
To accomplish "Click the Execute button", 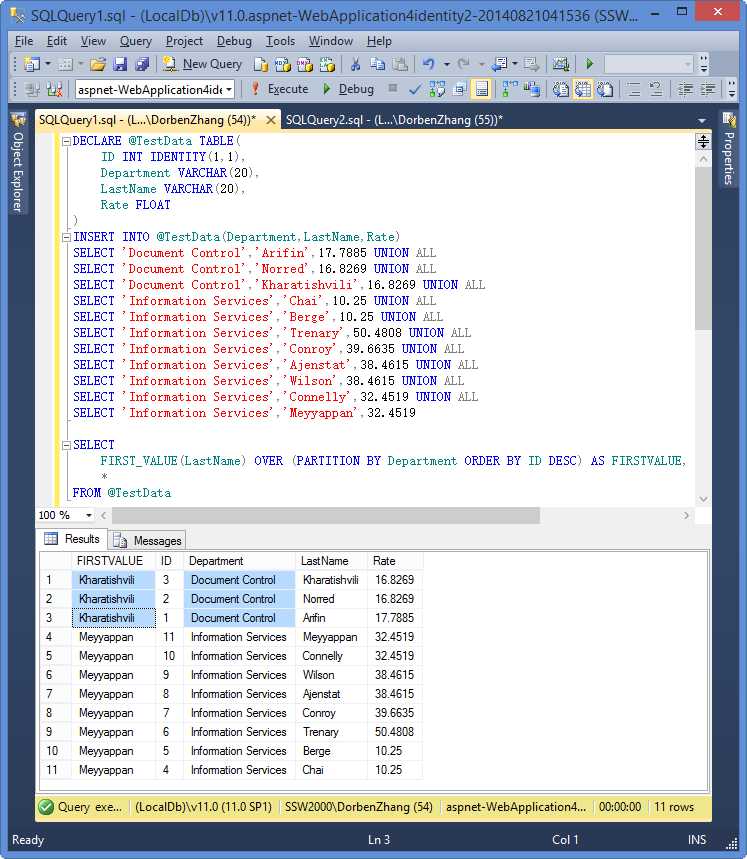I will [x=280, y=89].
